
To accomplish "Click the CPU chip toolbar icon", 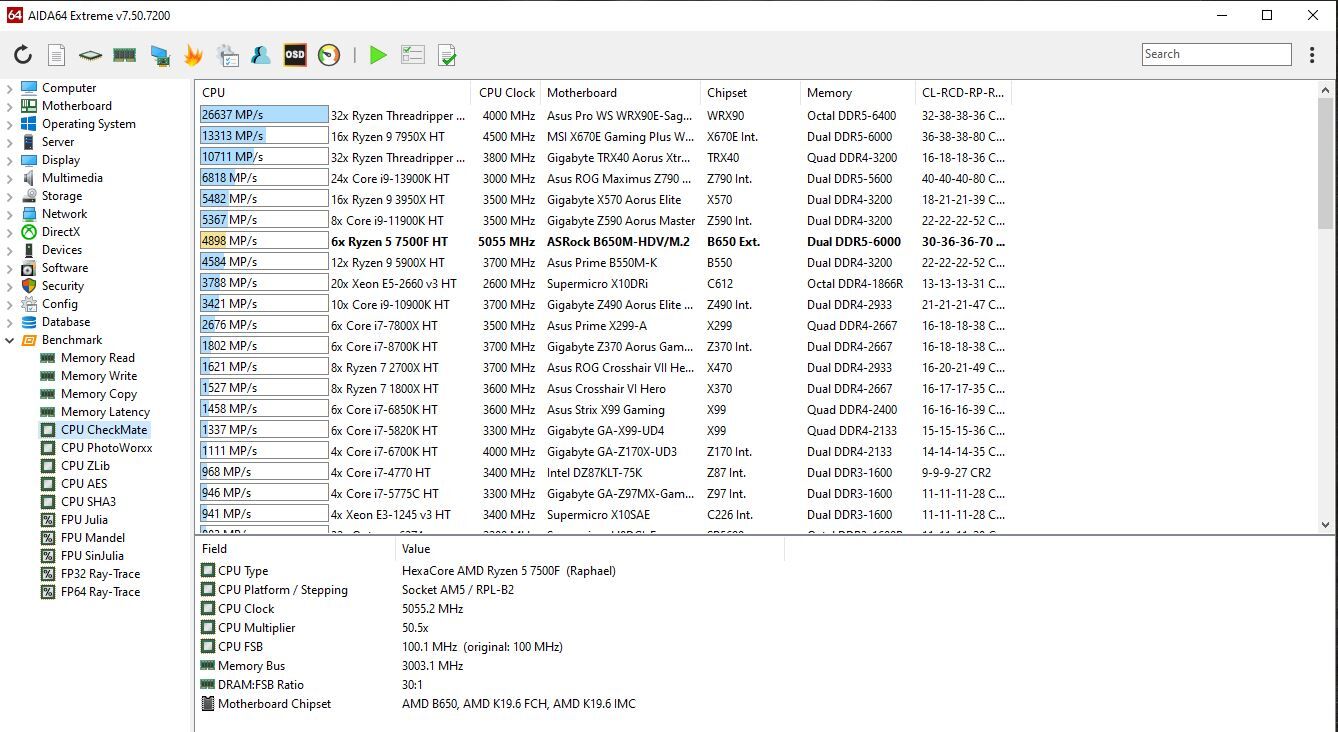I will tap(90, 56).
